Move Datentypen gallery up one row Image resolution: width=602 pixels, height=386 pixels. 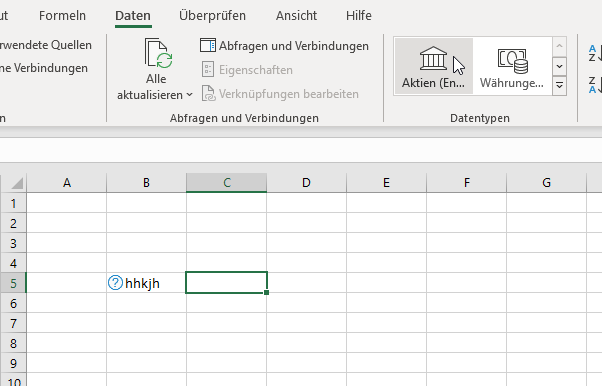559,46
